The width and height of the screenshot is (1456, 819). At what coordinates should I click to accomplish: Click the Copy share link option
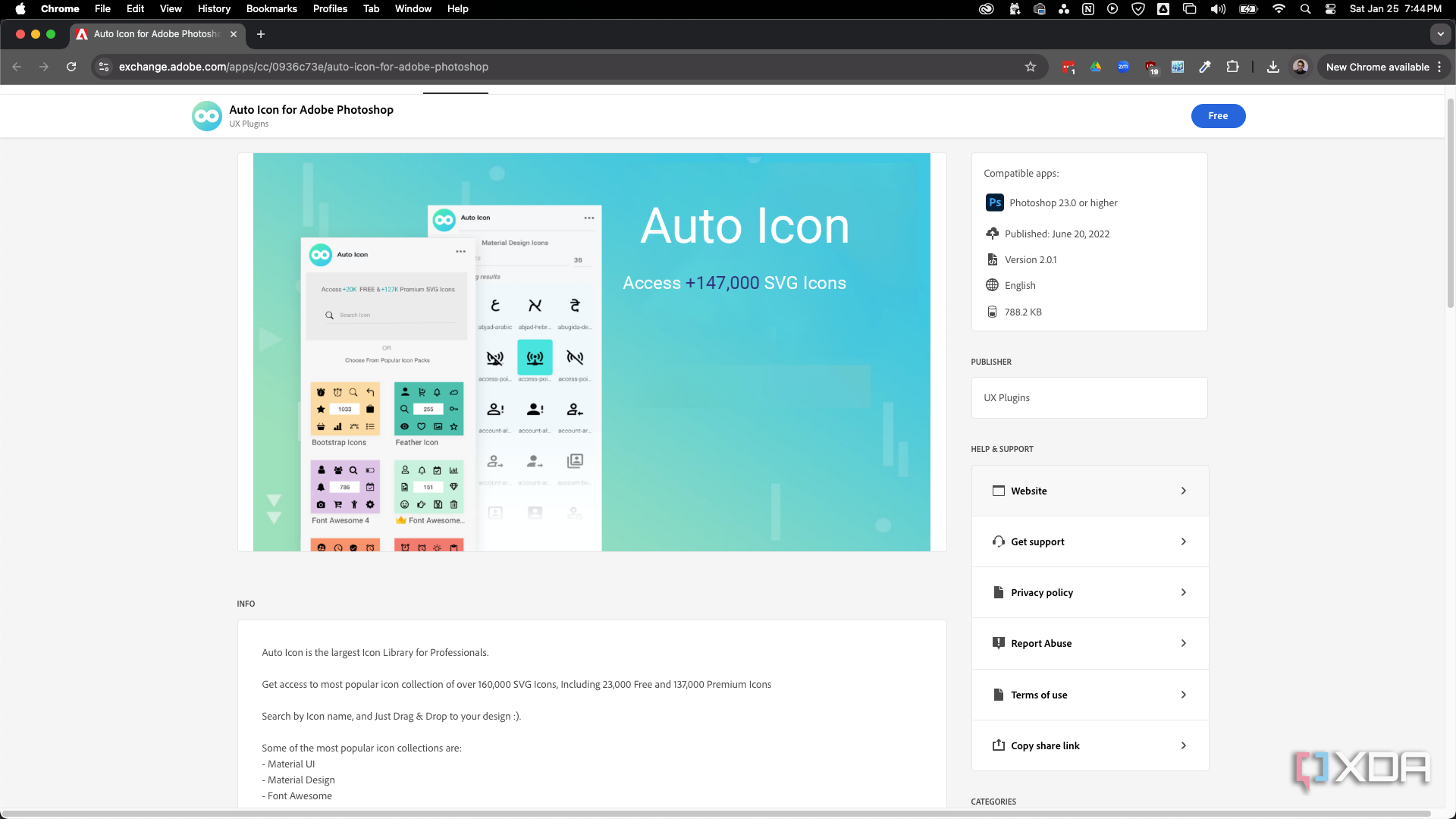(x=1045, y=745)
